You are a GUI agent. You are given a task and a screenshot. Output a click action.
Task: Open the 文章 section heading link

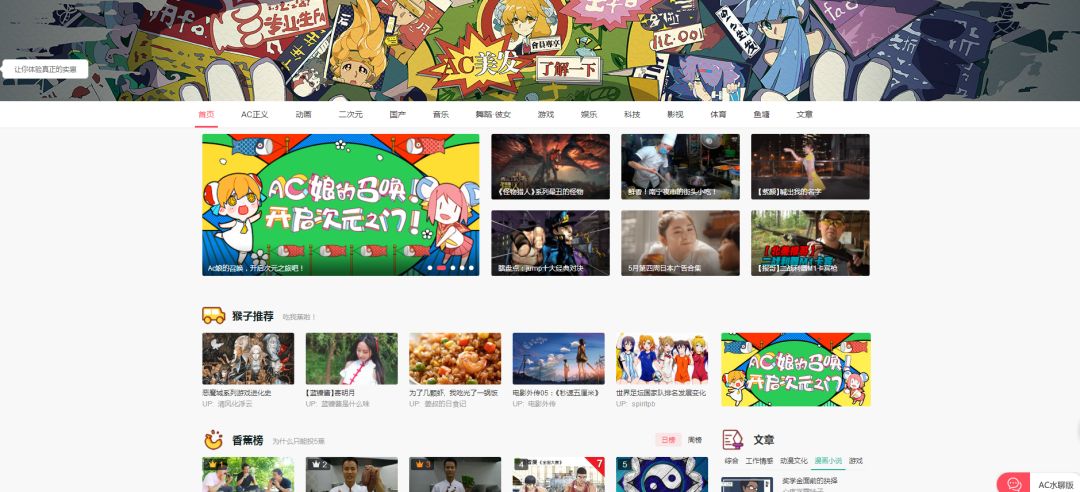tap(763, 440)
